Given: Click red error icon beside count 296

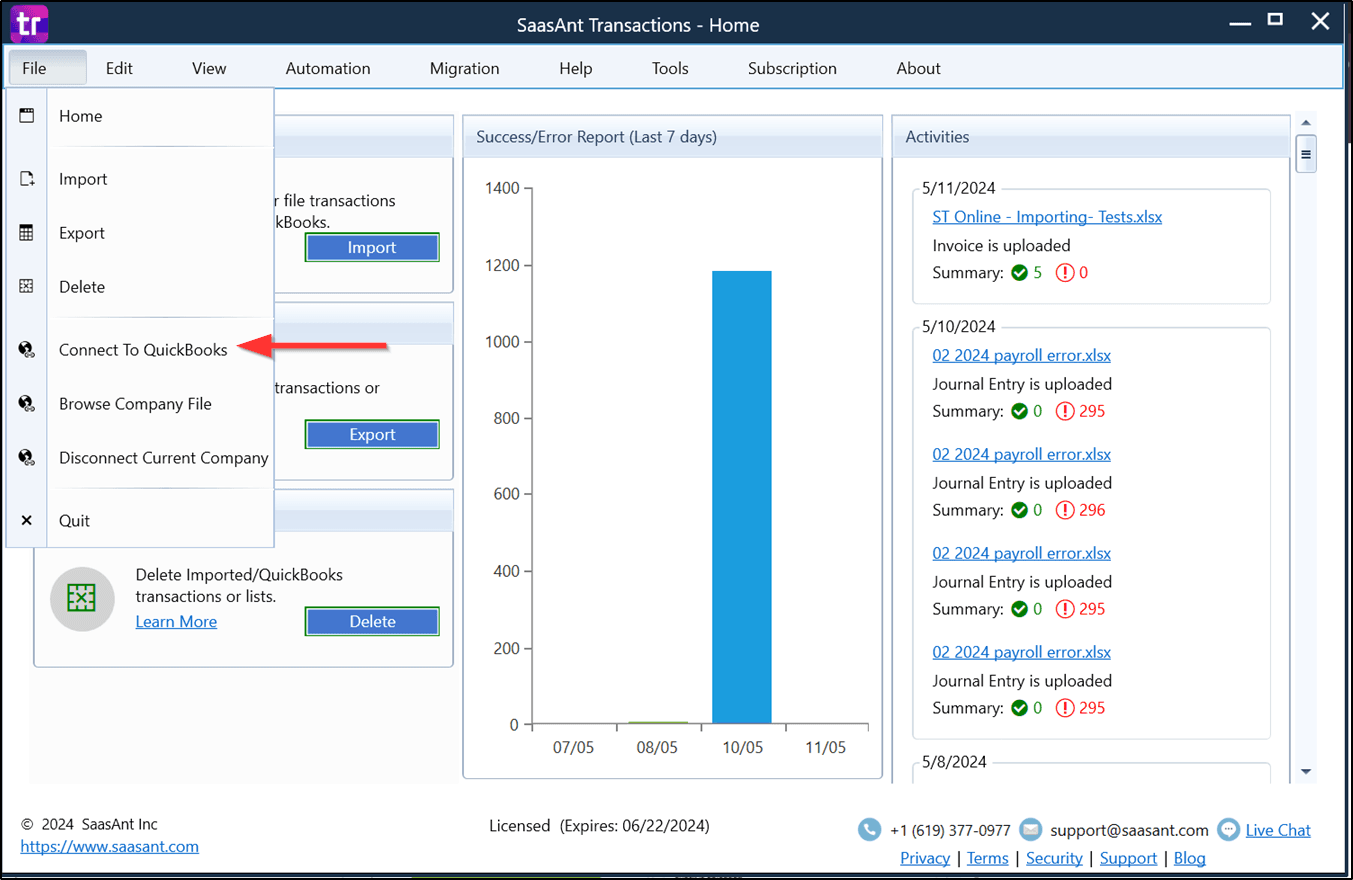Looking at the screenshot, I should coord(1065,510).
